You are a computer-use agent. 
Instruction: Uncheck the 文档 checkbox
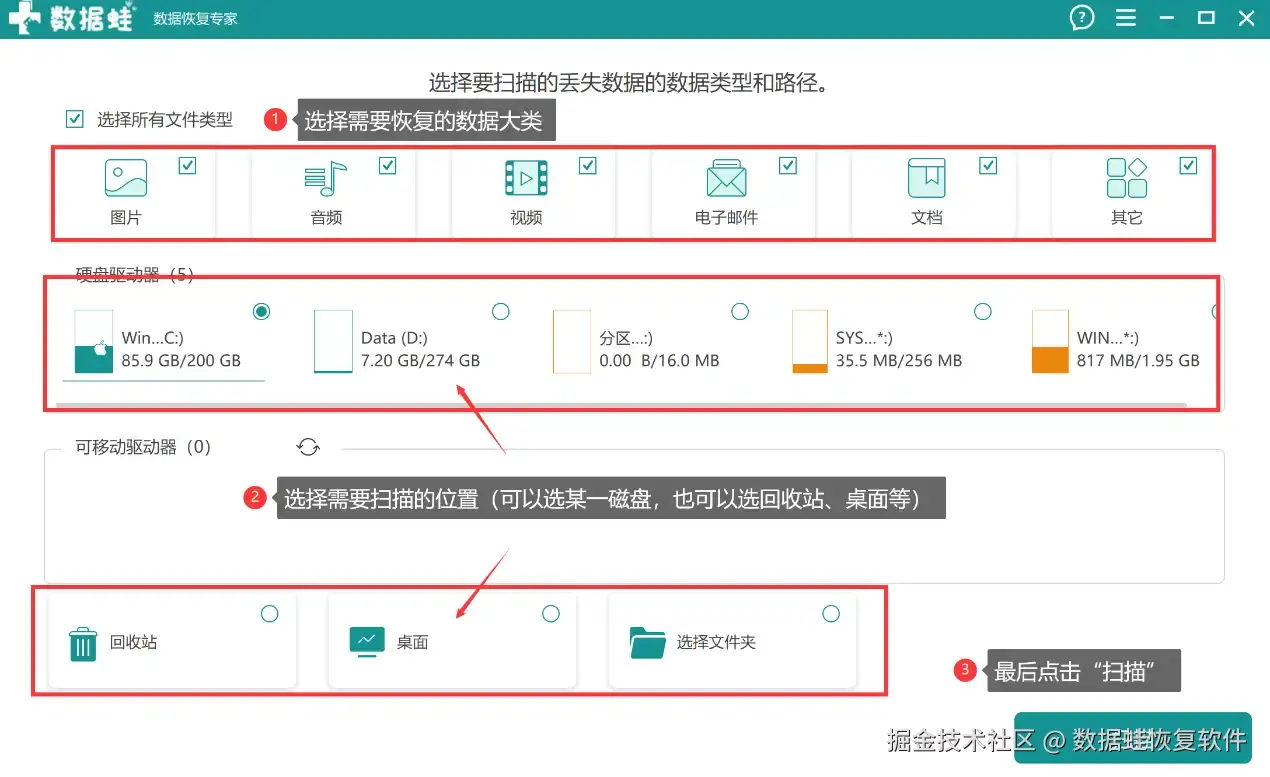pos(988,166)
